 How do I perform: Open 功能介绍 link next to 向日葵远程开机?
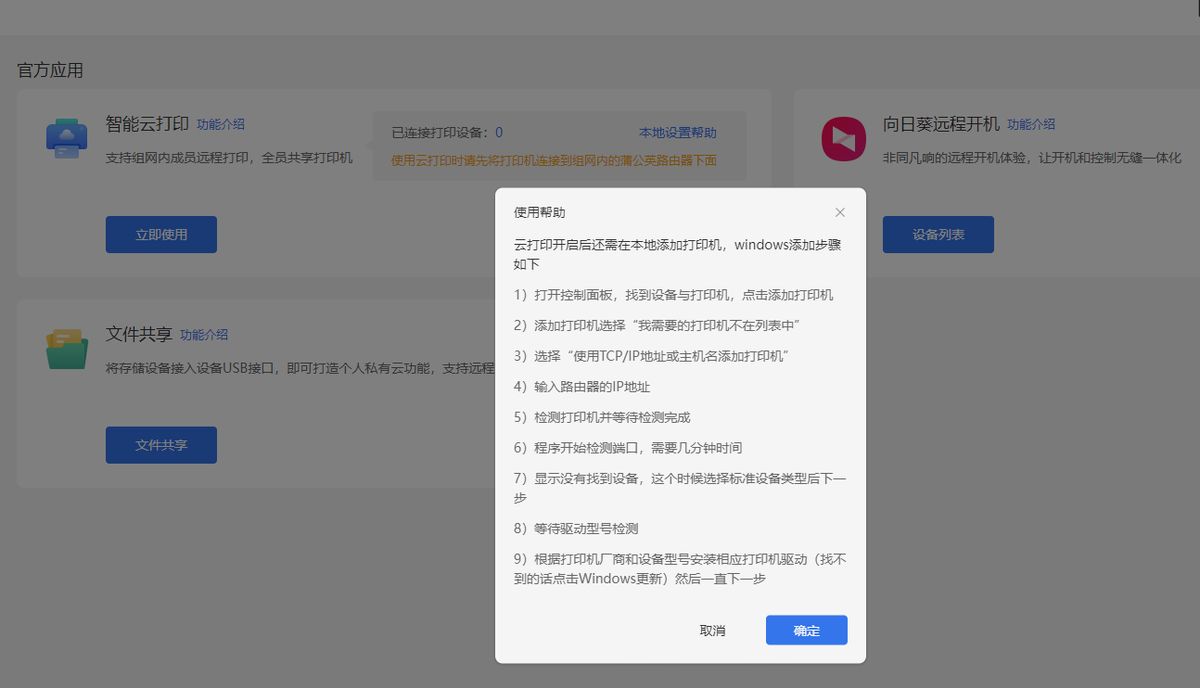1031,125
